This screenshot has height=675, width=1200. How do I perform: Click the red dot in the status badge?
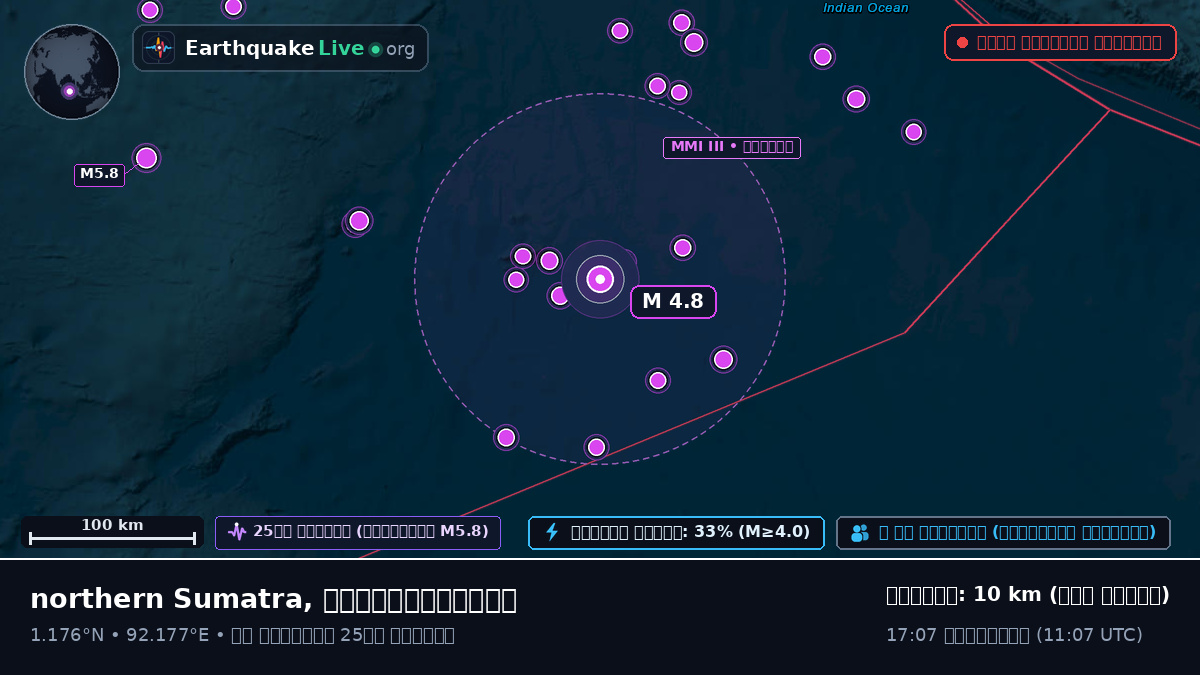(x=962, y=43)
